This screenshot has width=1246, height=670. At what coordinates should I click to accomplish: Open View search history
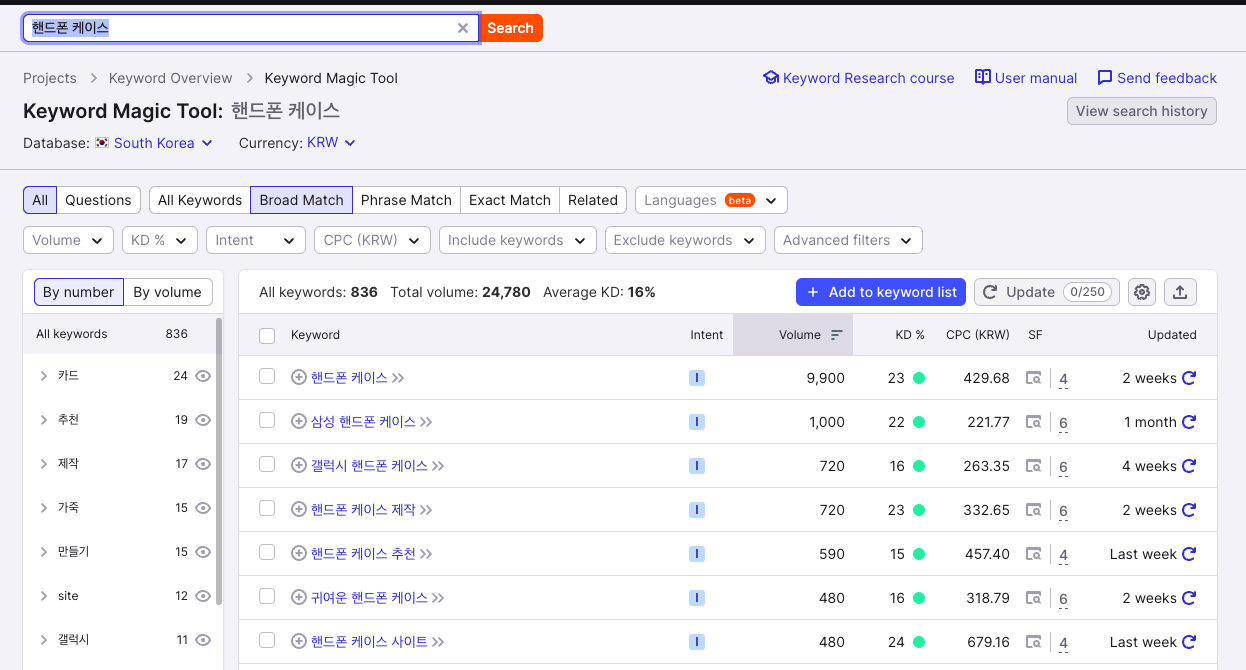(x=1142, y=111)
